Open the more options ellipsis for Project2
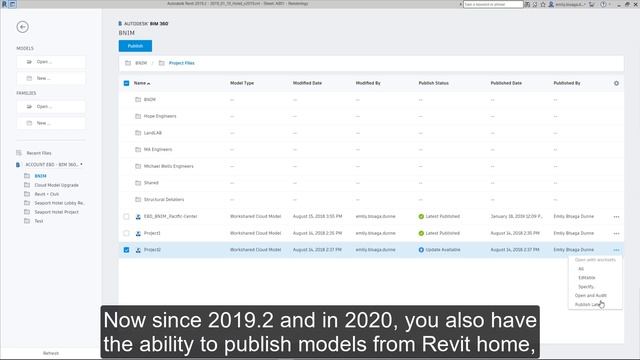 coord(616,250)
